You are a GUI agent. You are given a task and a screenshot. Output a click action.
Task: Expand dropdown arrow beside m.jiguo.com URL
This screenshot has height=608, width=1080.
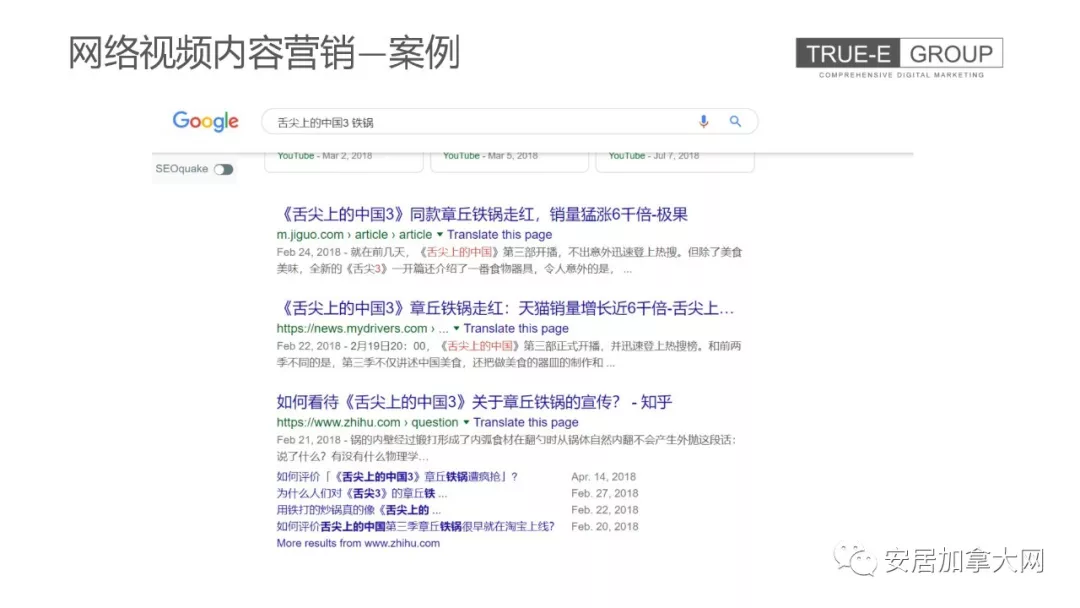click(x=439, y=235)
